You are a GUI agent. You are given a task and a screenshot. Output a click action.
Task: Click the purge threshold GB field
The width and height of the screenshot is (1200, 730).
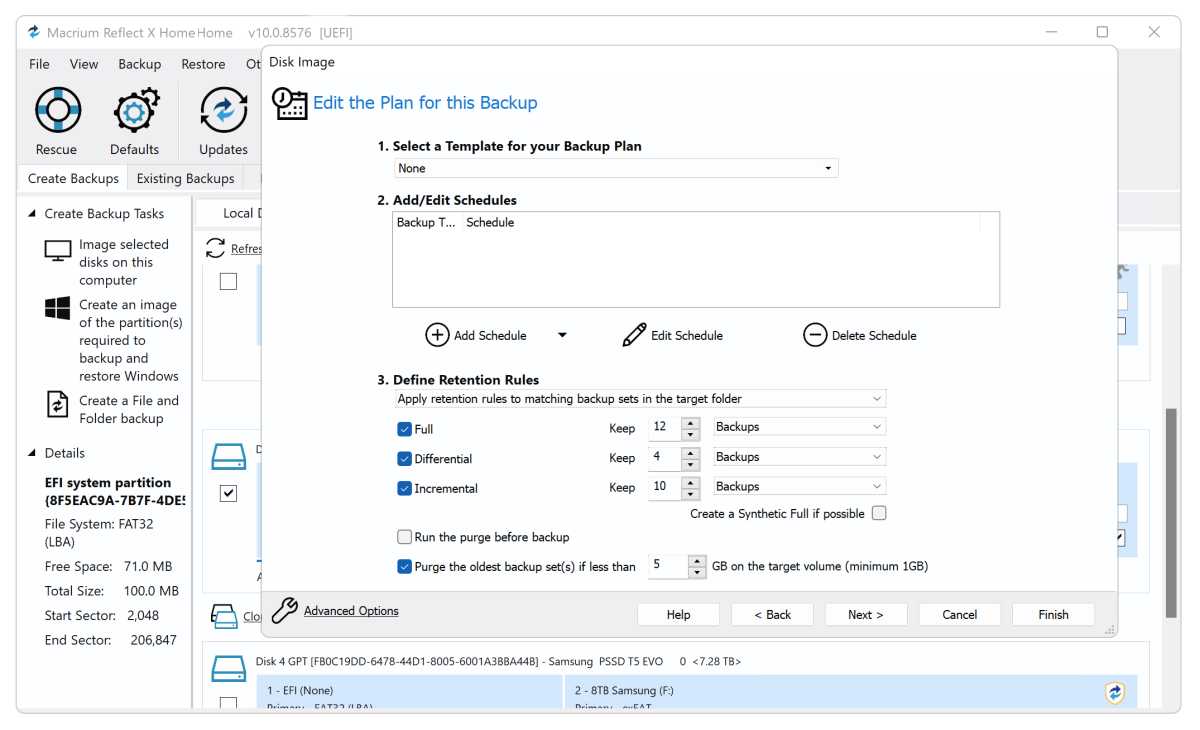(668, 566)
